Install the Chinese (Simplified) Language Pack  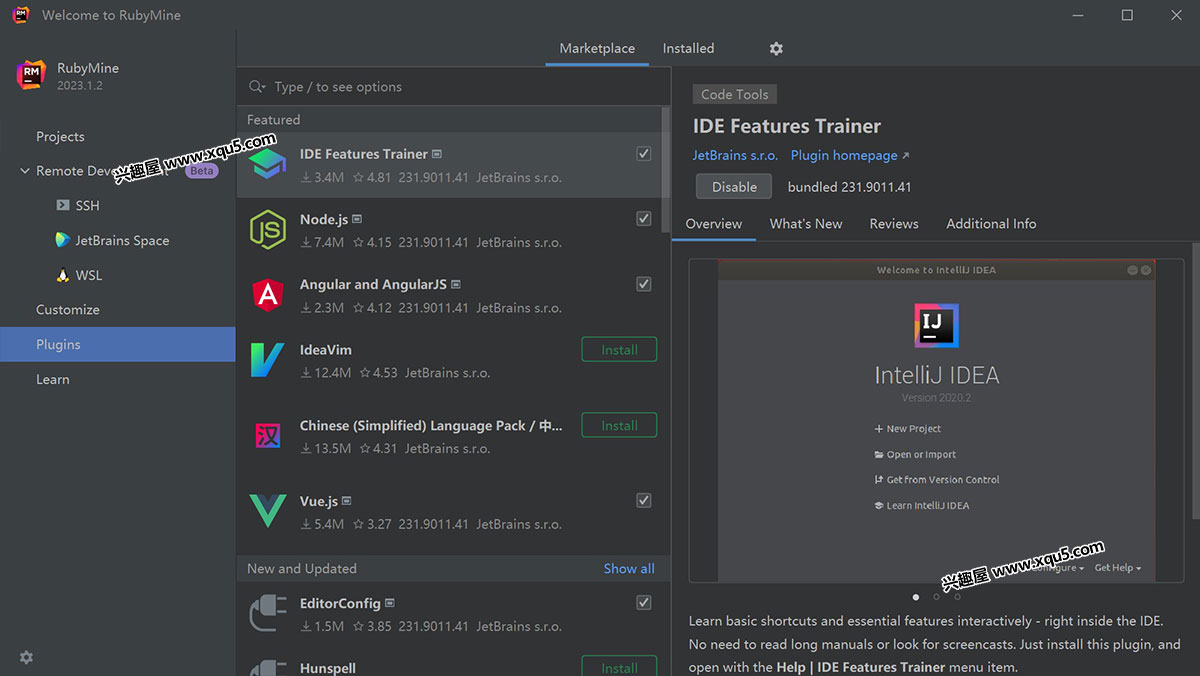619,425
